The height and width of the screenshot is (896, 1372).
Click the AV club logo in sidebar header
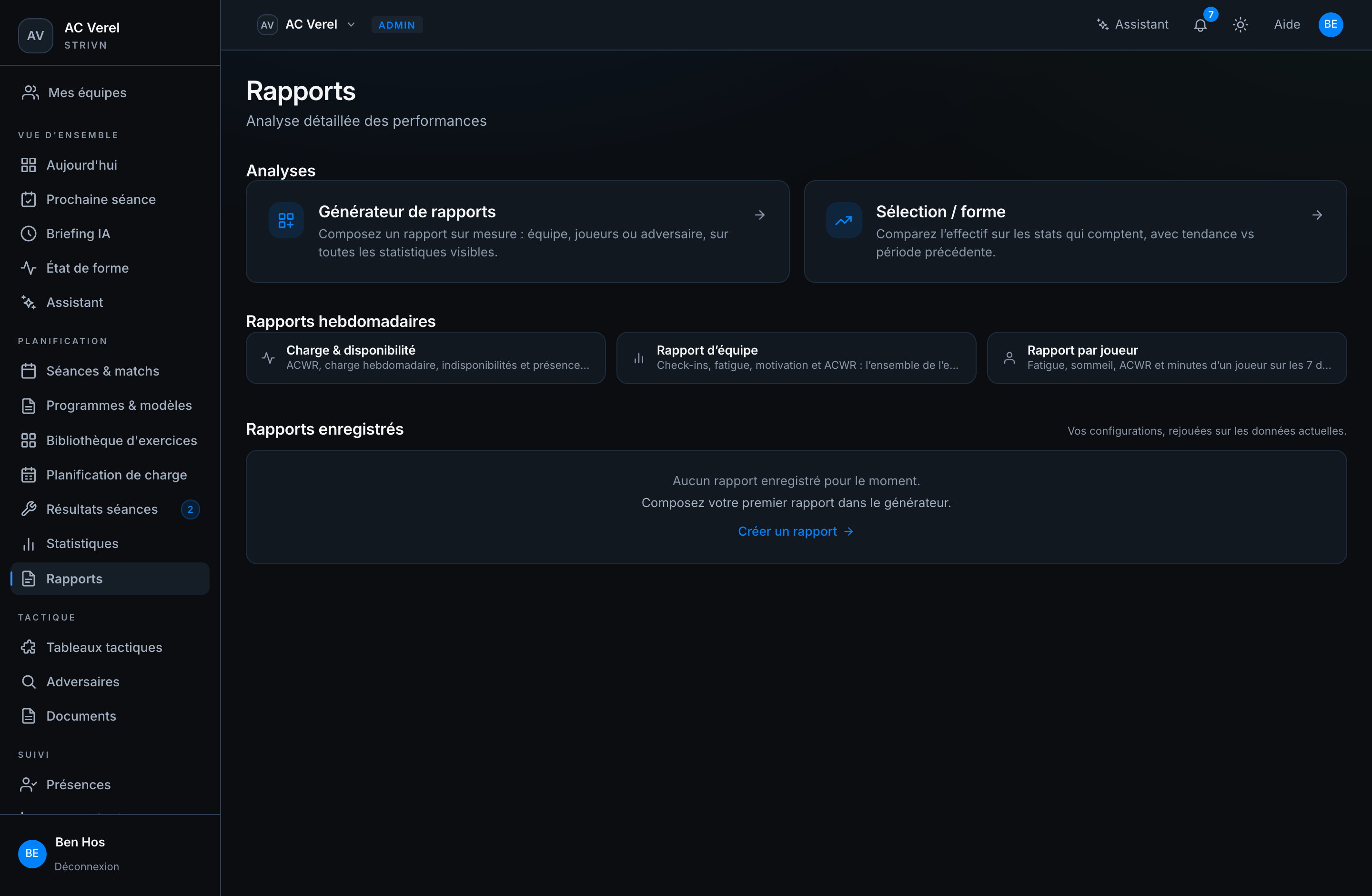click(36, 36)
